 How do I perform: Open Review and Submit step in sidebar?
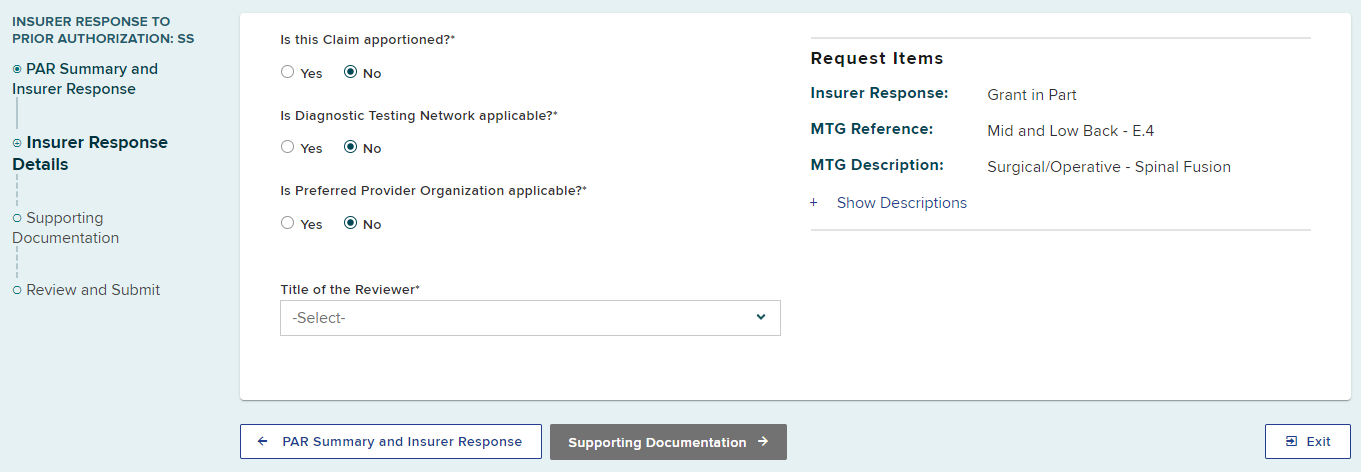93,290
